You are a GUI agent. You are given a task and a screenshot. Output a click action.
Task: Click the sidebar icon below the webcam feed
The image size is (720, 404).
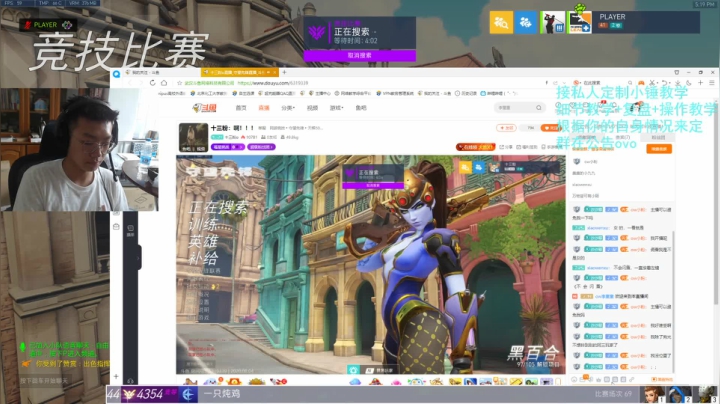(x=116, y=227)
